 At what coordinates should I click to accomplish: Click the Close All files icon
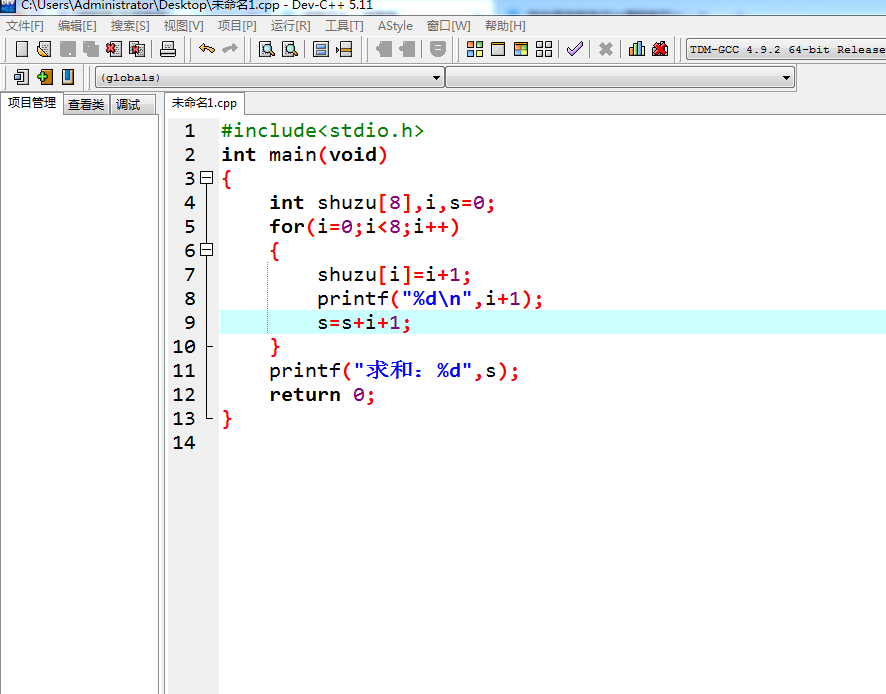(137, 49)
